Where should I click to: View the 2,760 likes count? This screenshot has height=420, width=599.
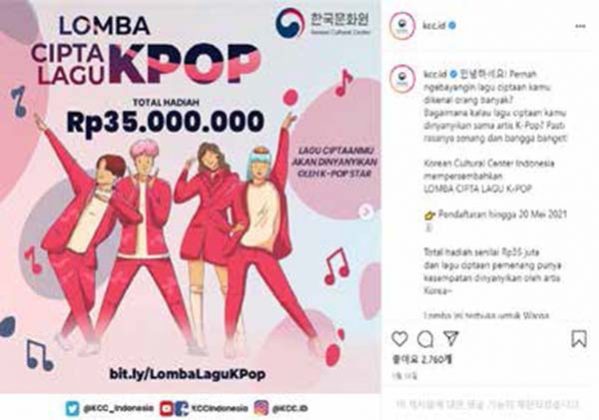pos(422,360)
